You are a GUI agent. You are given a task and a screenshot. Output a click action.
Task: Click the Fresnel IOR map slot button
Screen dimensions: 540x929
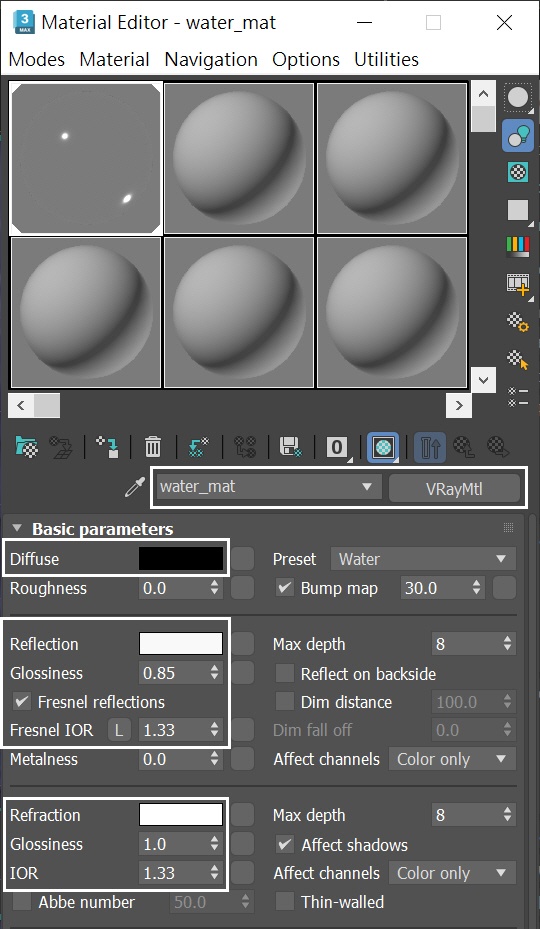click(242, 731)
